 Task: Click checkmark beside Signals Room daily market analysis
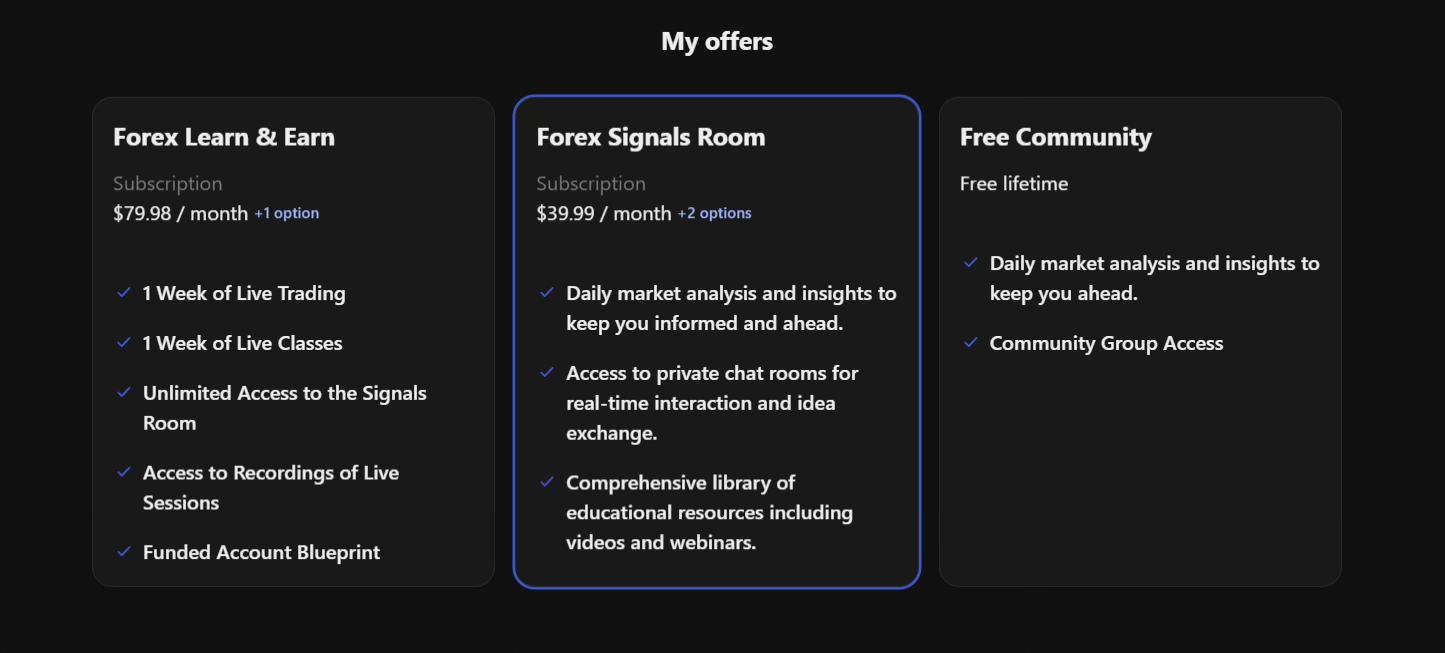[x=547, y=293]
